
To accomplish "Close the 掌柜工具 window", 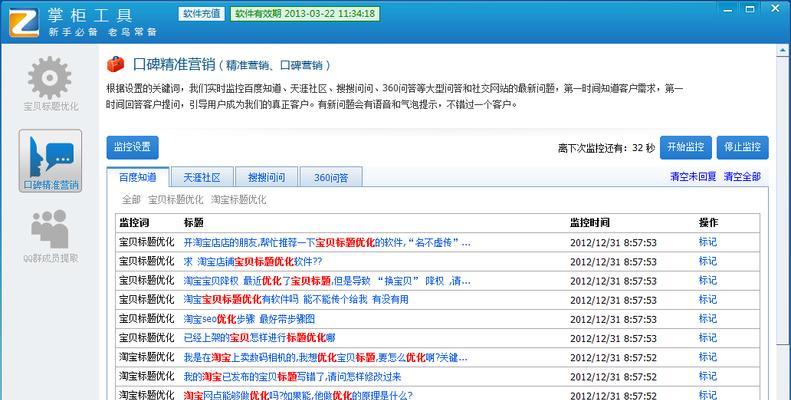I will point(775,9).
